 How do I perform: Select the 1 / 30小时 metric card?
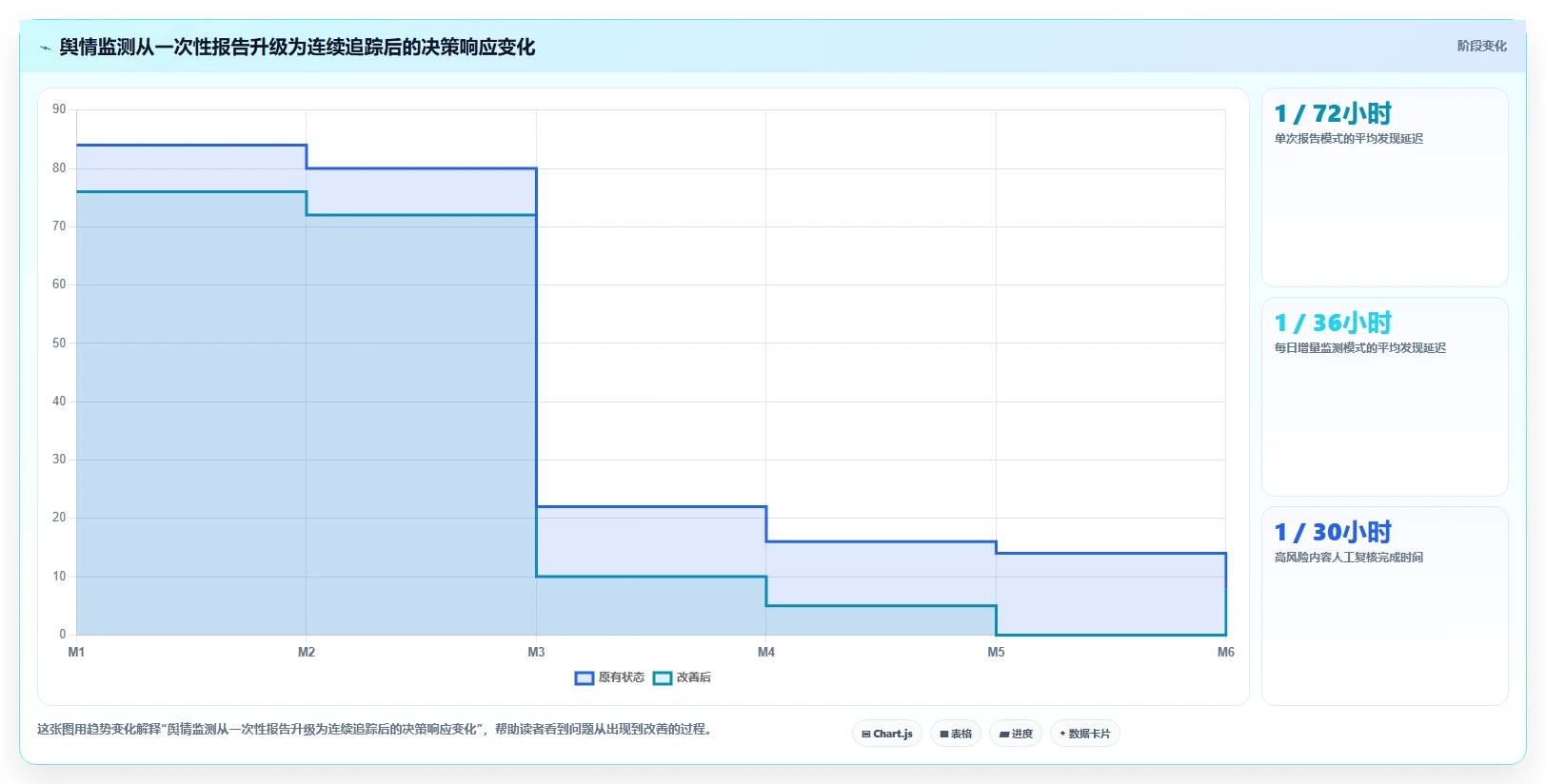click(1384, 606)
